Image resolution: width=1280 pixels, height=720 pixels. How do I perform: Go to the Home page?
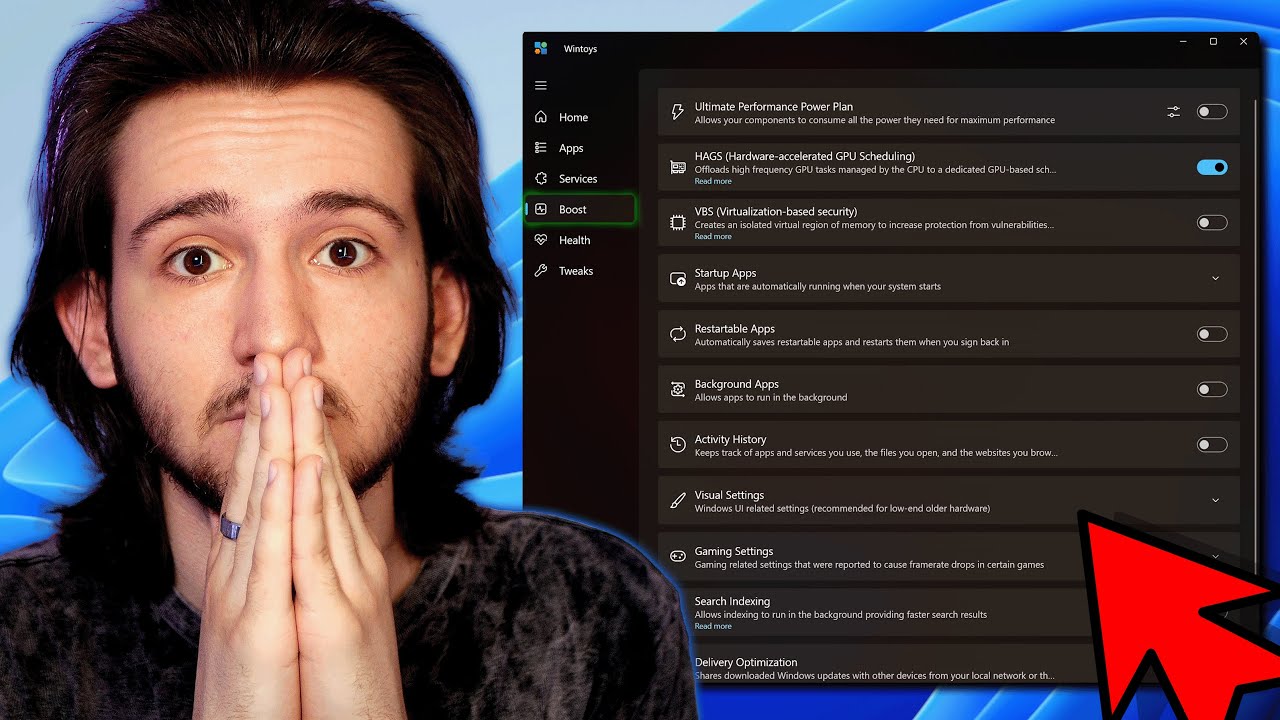point(579,117)
